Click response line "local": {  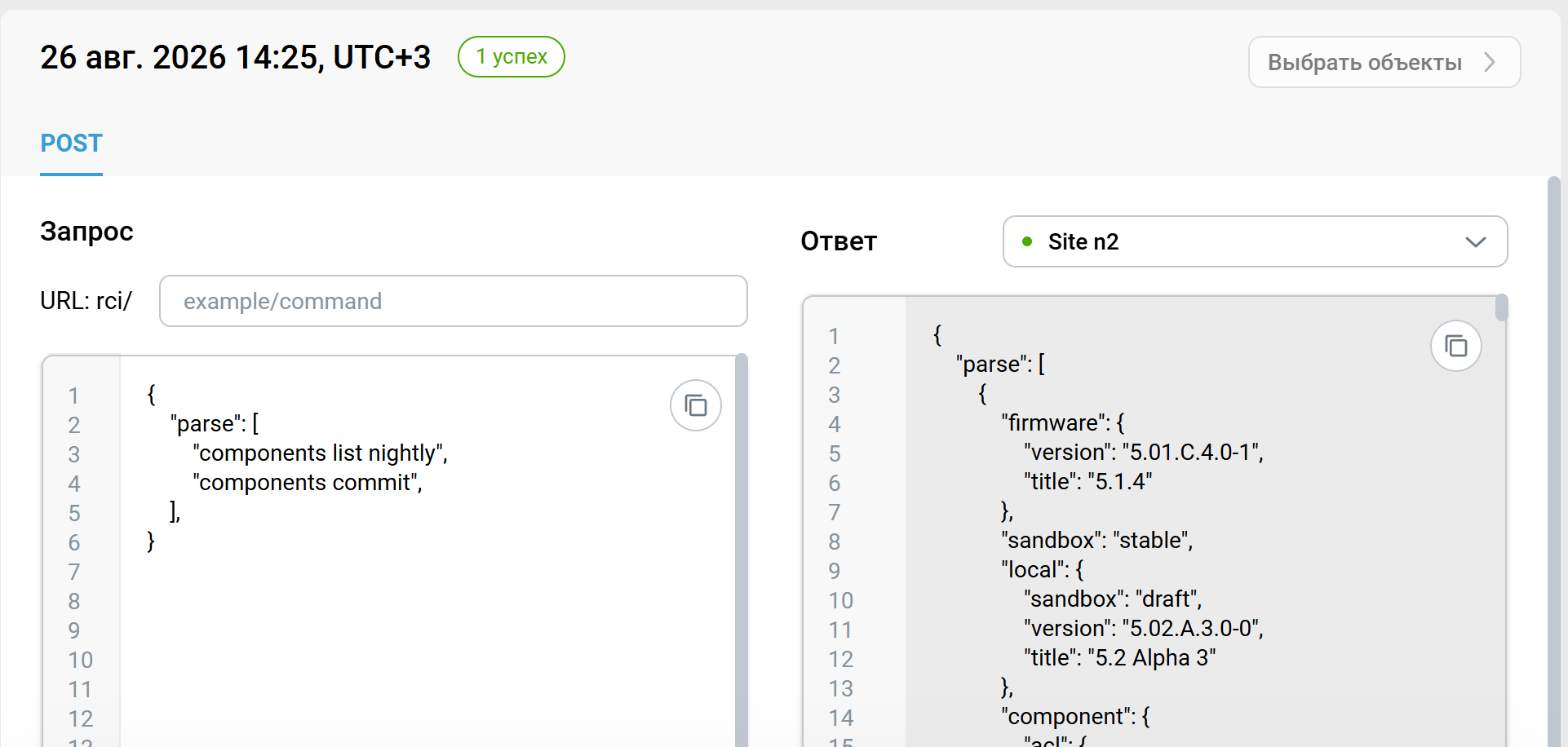pyautogui.click(x=1043, y=570)
